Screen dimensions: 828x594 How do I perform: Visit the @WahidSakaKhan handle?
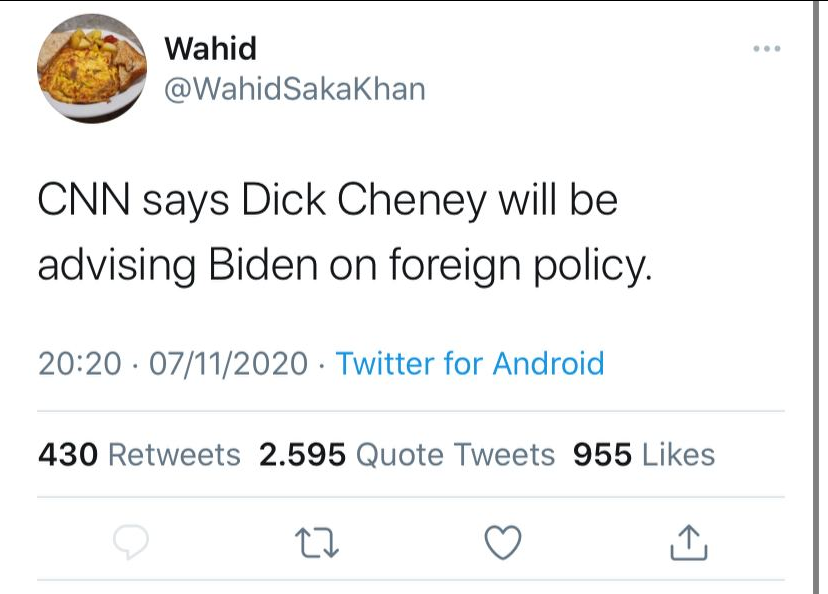[293, 89]
